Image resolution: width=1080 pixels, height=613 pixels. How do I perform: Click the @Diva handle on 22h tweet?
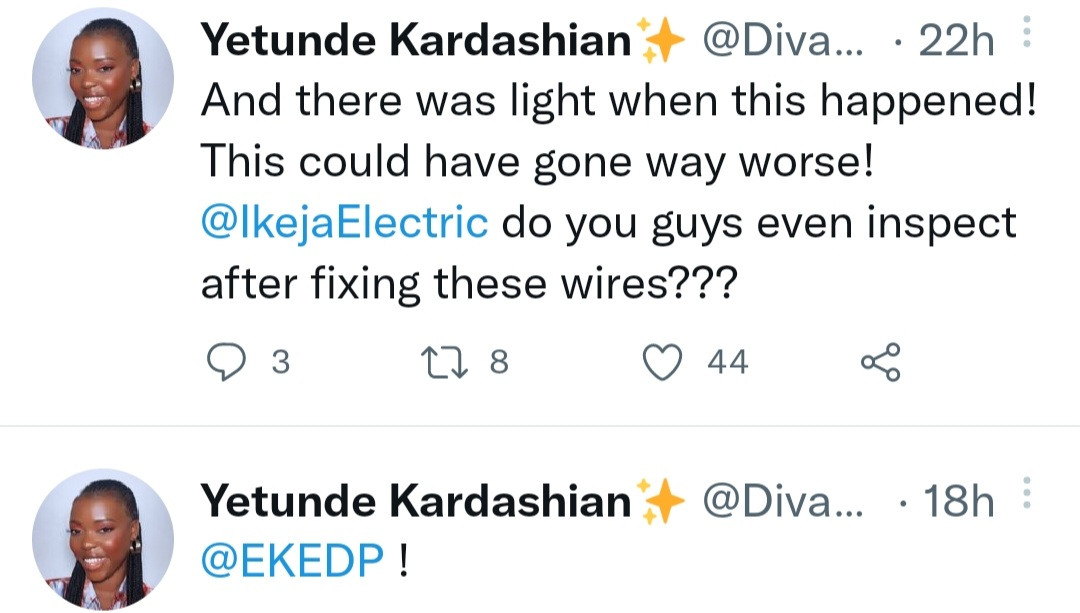779,41
